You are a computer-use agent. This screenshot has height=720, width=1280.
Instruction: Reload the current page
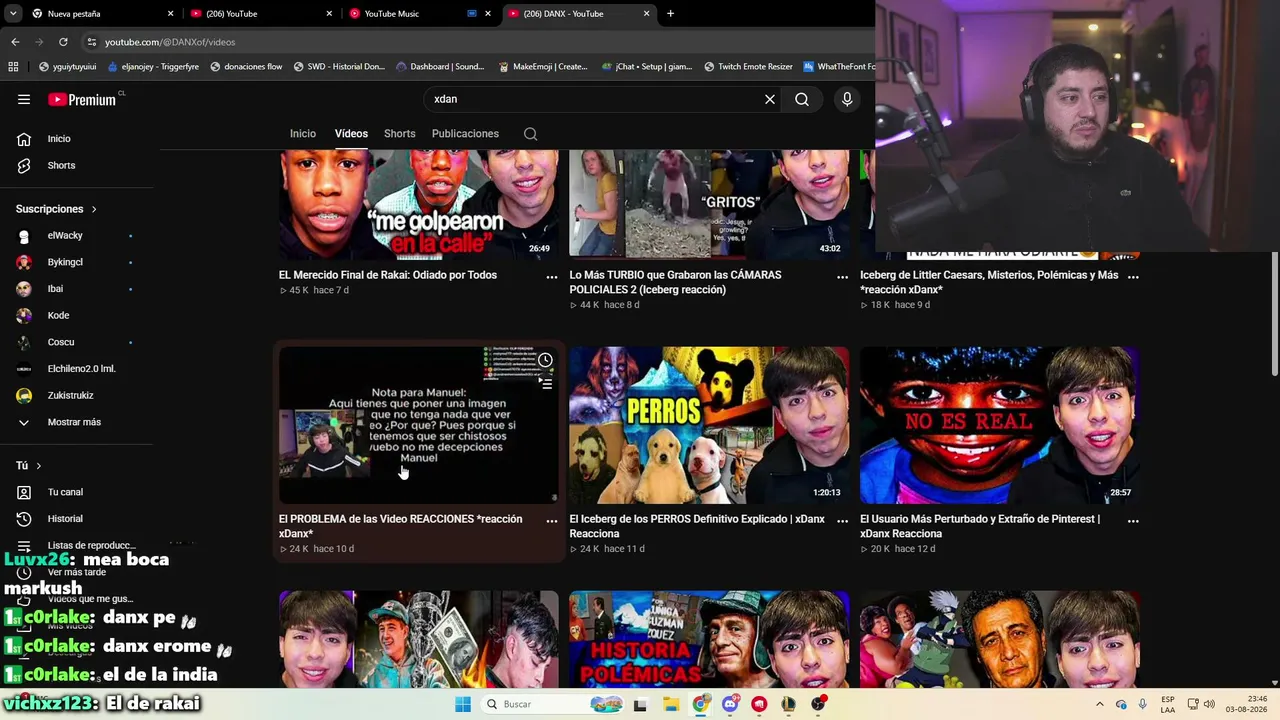pyautogui.click(x=63, y=42)
